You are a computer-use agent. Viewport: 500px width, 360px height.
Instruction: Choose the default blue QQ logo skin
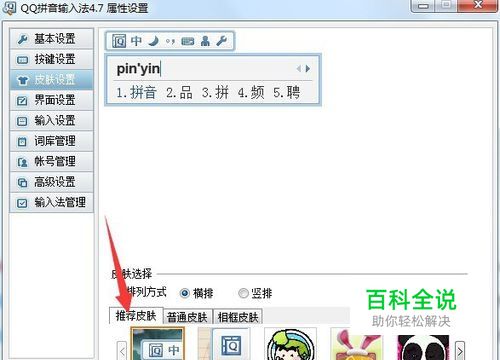point(224,343)
